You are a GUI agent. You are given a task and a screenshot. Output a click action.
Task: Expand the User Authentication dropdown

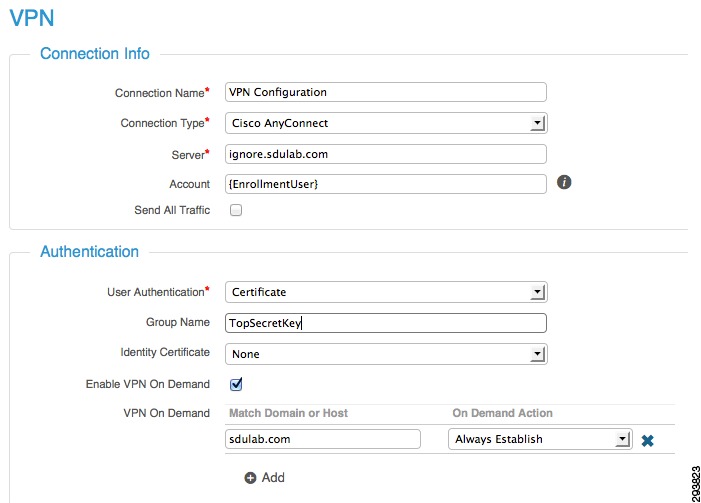click(386, 292)
